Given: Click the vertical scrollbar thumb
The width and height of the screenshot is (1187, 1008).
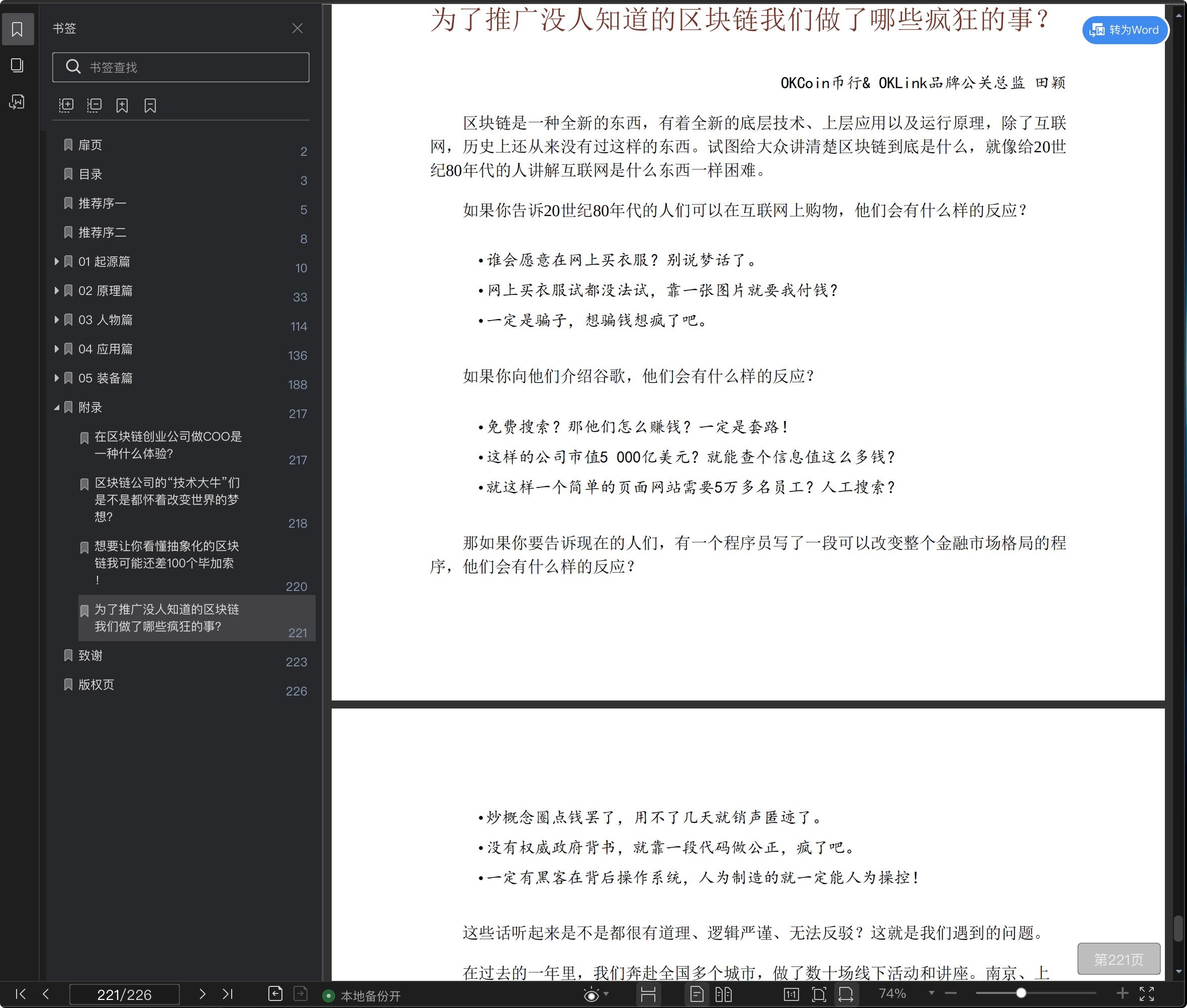Looking at the screenshot, I should (1178, 929).
